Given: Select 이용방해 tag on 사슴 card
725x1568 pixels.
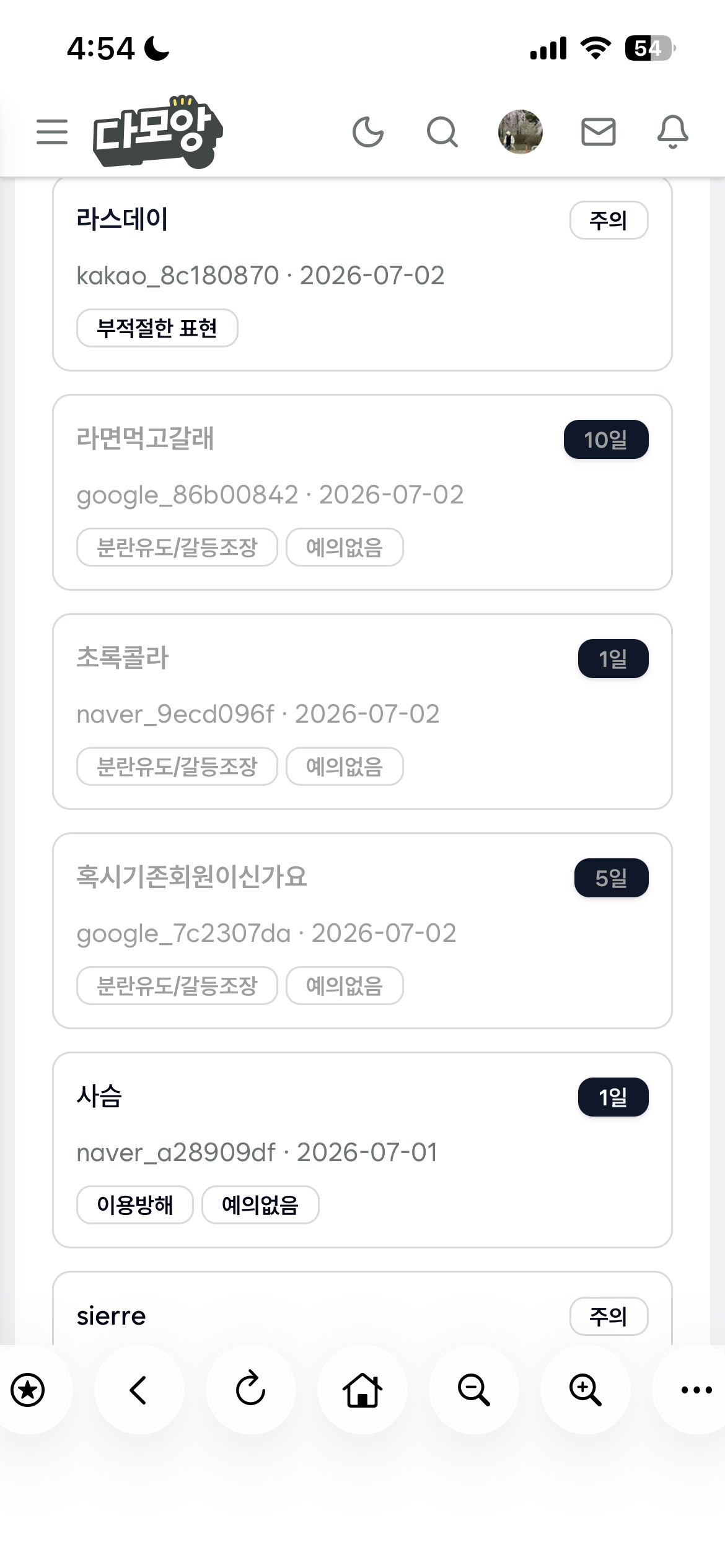Looking at the screenshot, I should (x=135, y=1205).
